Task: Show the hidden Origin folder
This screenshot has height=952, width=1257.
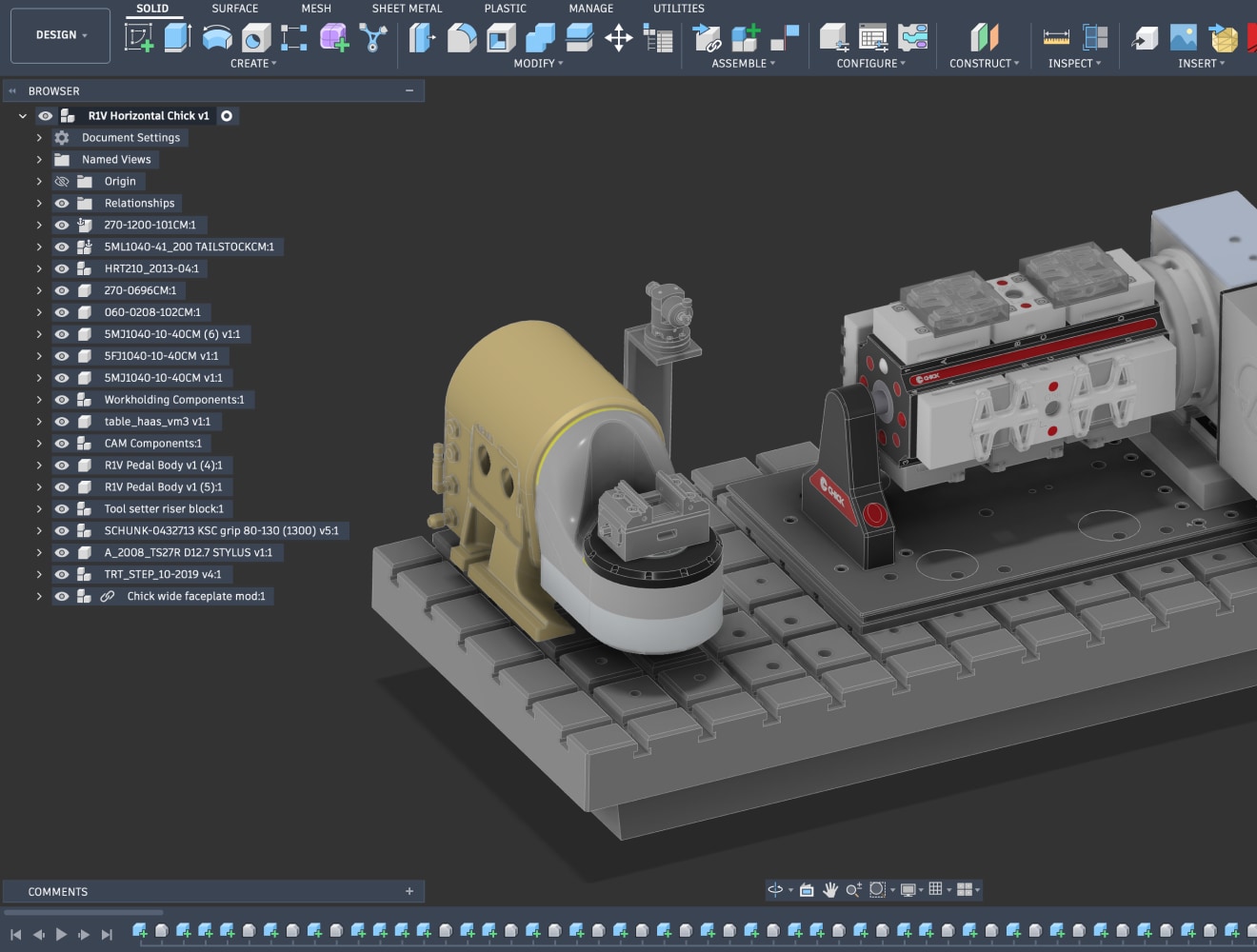Action: [62, 181]
